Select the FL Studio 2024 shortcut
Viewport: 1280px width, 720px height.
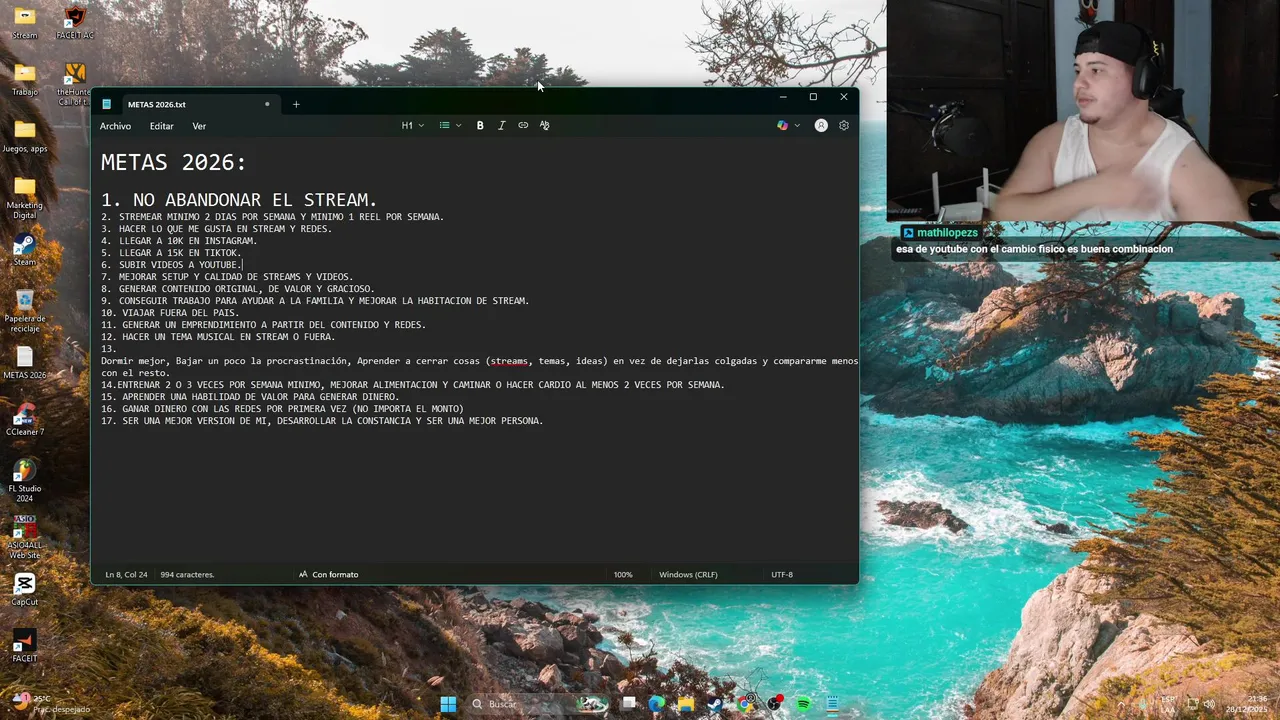pyautogui.click(x=25, y=481)
